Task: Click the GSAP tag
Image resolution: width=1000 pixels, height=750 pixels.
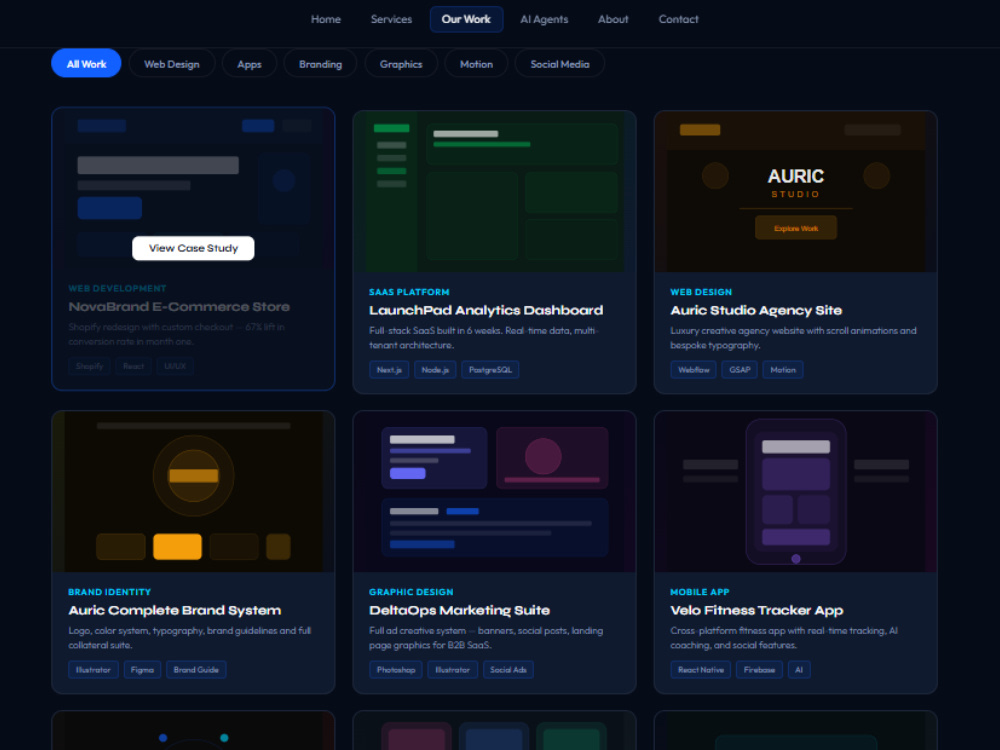Action: coord(740,370)
